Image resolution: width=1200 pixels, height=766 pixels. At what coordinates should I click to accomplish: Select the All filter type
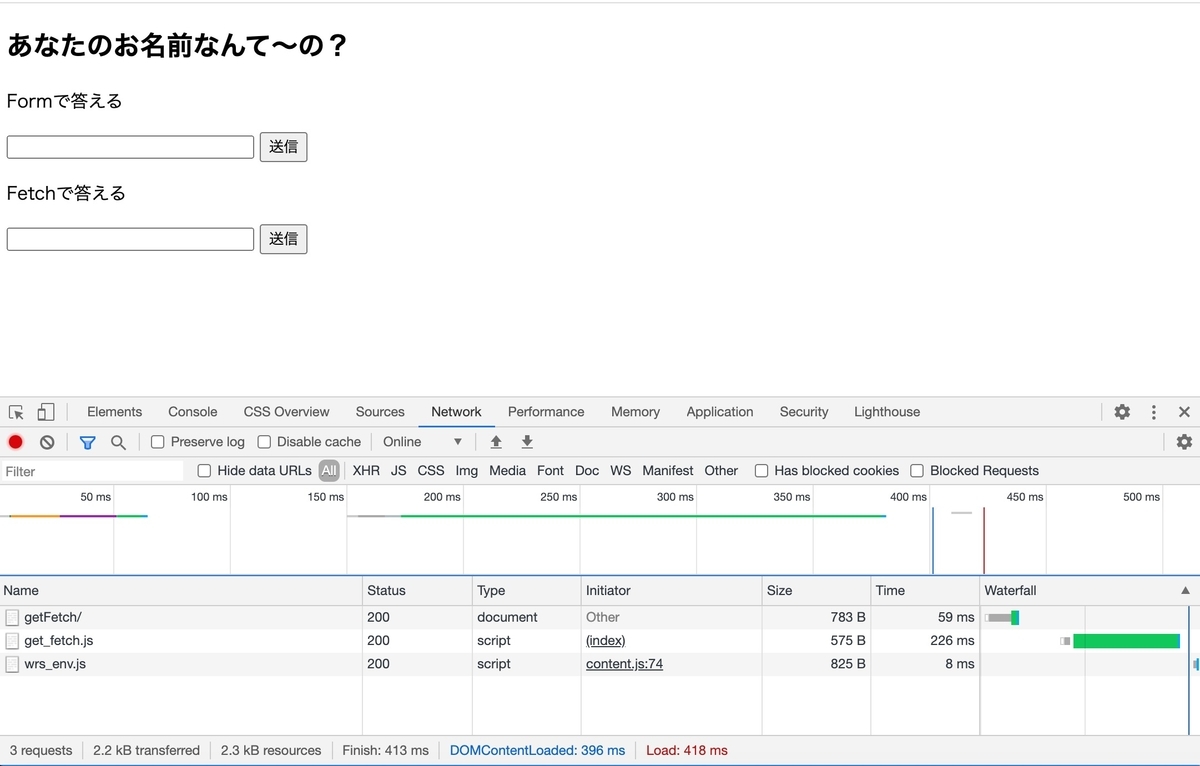coord(329,471)
